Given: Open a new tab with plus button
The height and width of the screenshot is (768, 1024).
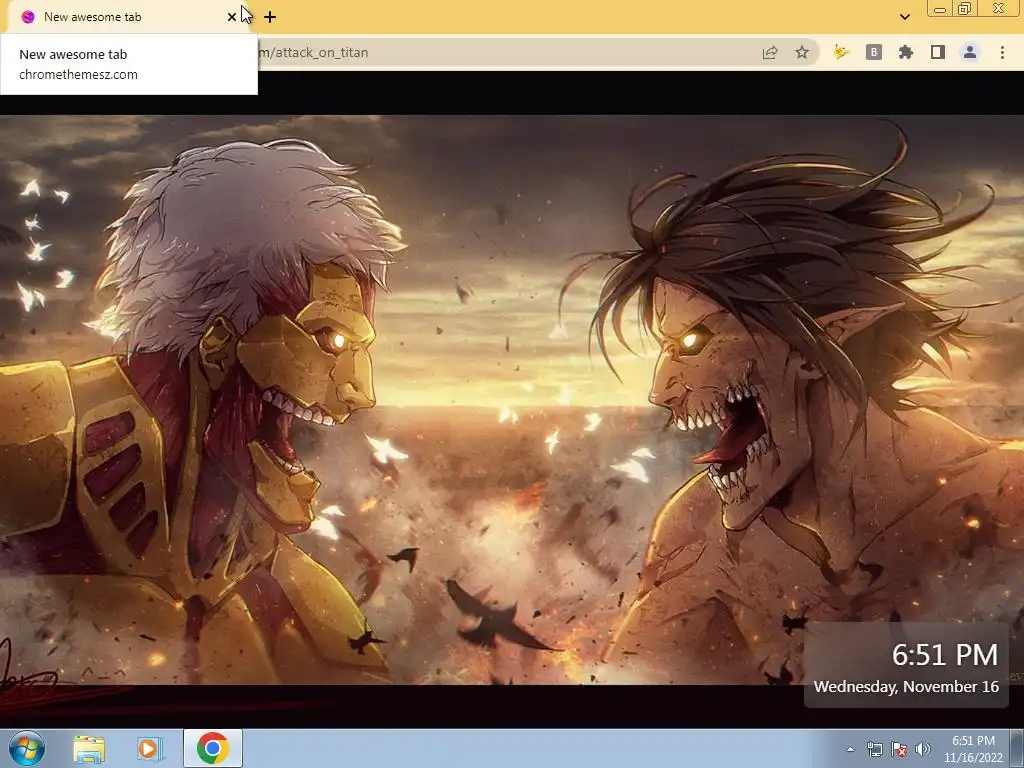Looking at the screenshot, I should tap(270, 17).
